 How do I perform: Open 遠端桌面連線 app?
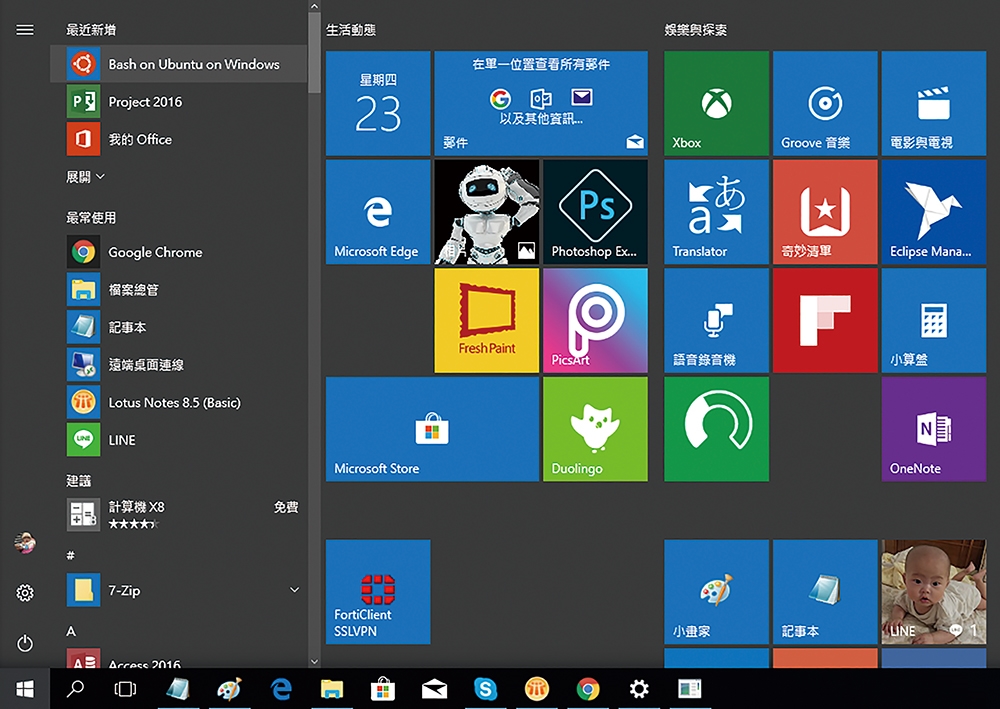tap(179, 365)
